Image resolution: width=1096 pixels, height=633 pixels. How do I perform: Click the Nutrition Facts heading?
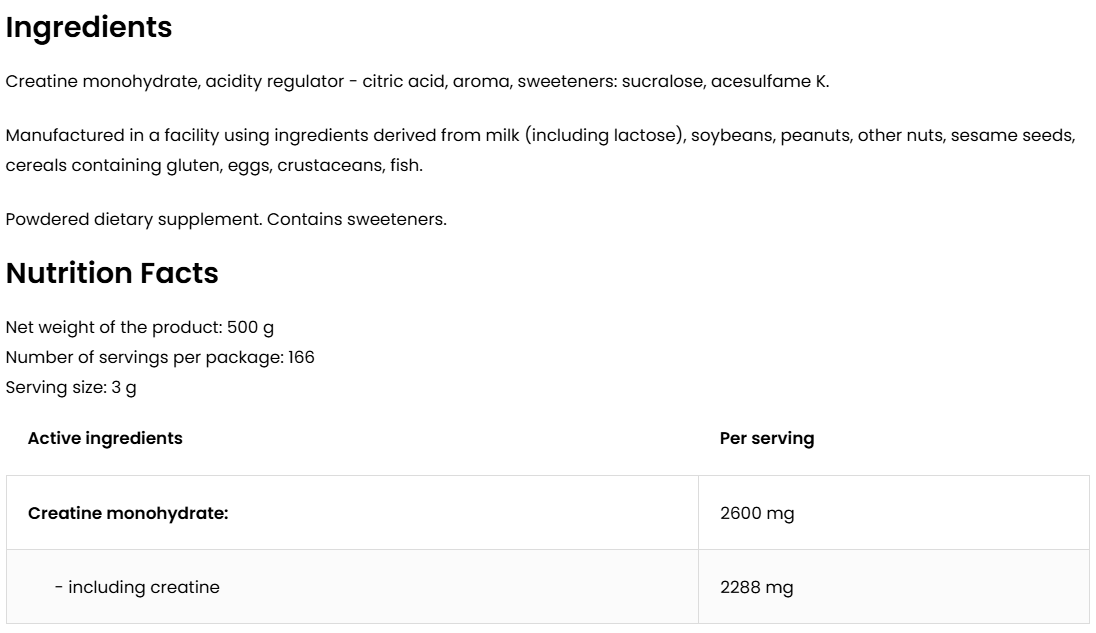coord(112,273)
